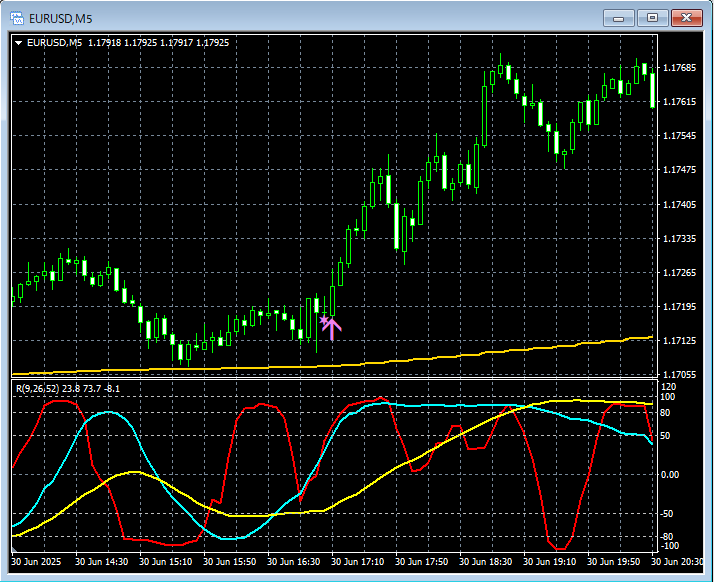Click the 100 level on indicator scale
715x582 pixels.
pos(668,397)
